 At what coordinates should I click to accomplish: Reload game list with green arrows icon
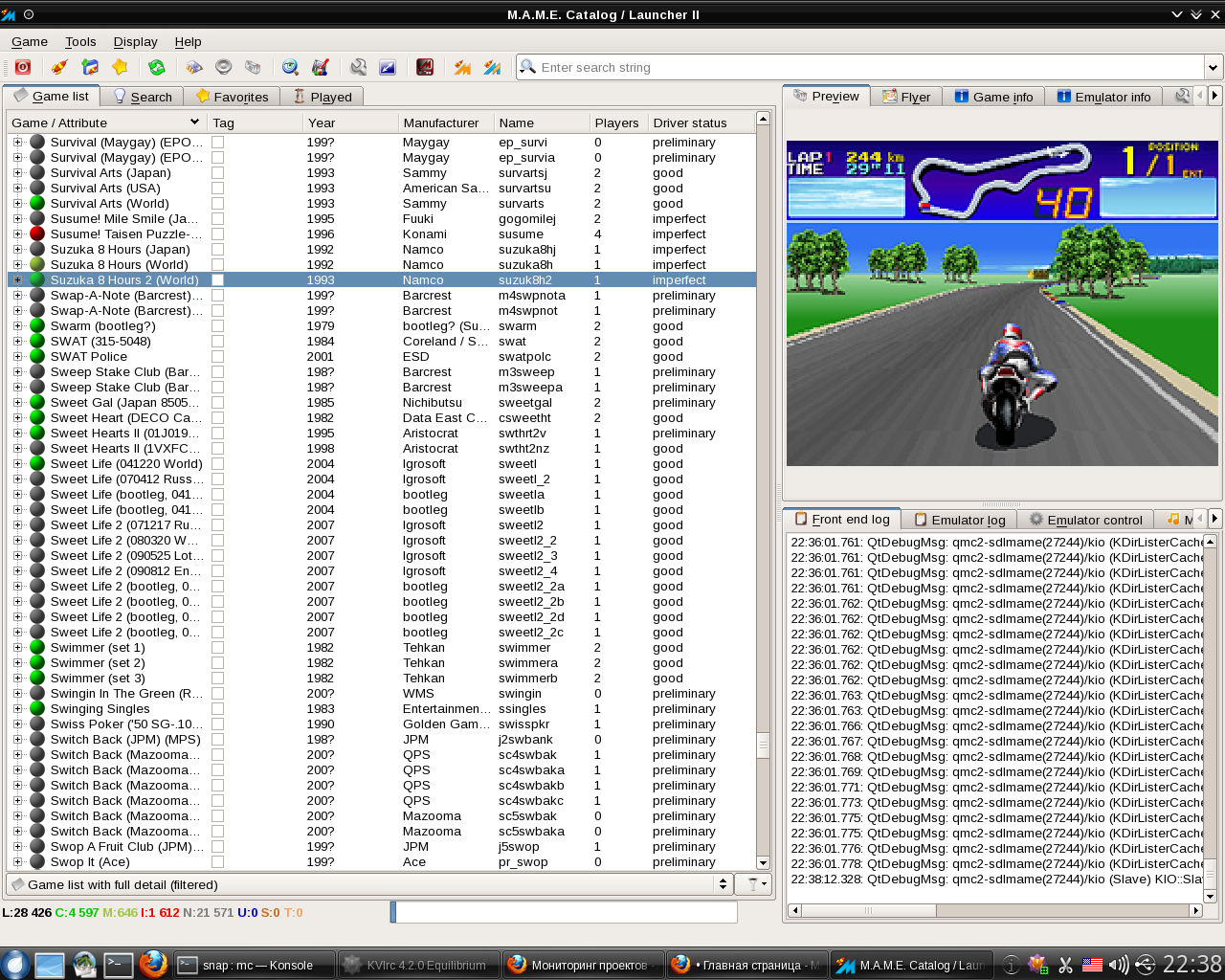click(156, 67)
